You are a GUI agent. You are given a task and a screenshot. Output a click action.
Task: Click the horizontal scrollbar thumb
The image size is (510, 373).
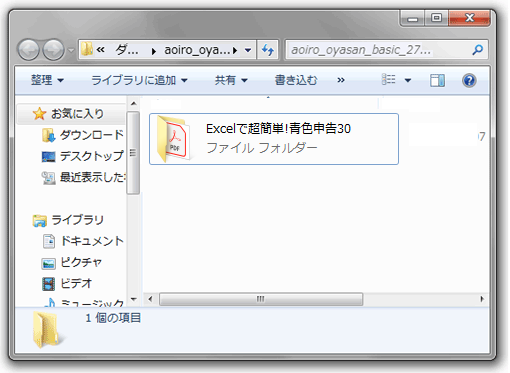(261, 299)
